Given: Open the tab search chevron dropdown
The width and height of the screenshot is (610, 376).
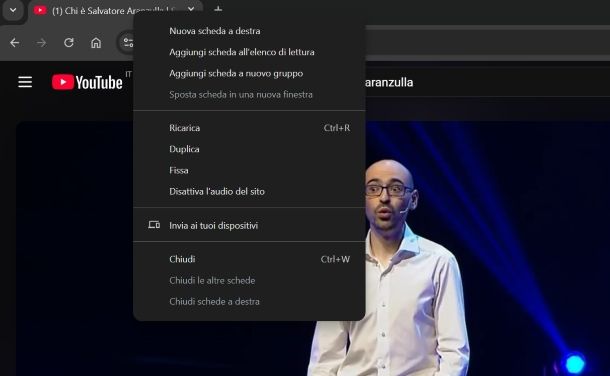Looking at the screenshot, I should 13,10.
